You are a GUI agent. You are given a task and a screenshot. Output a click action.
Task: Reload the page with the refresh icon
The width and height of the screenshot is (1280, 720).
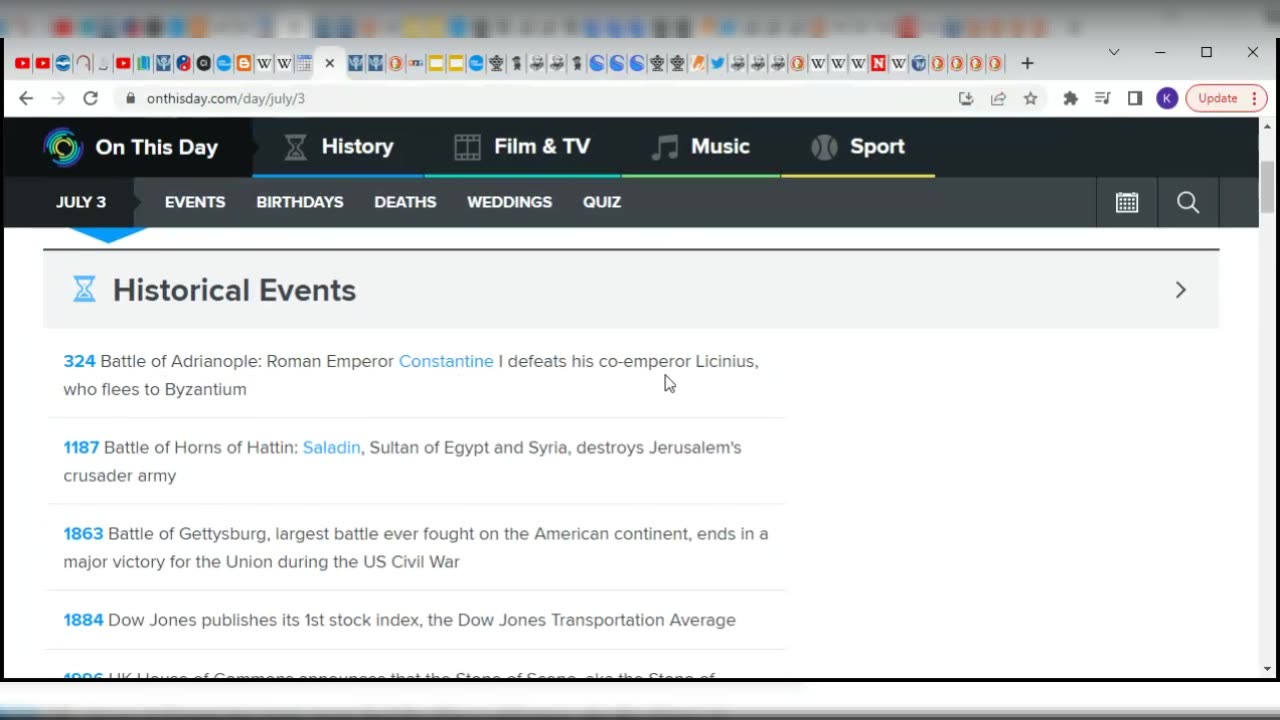(90, 98)
